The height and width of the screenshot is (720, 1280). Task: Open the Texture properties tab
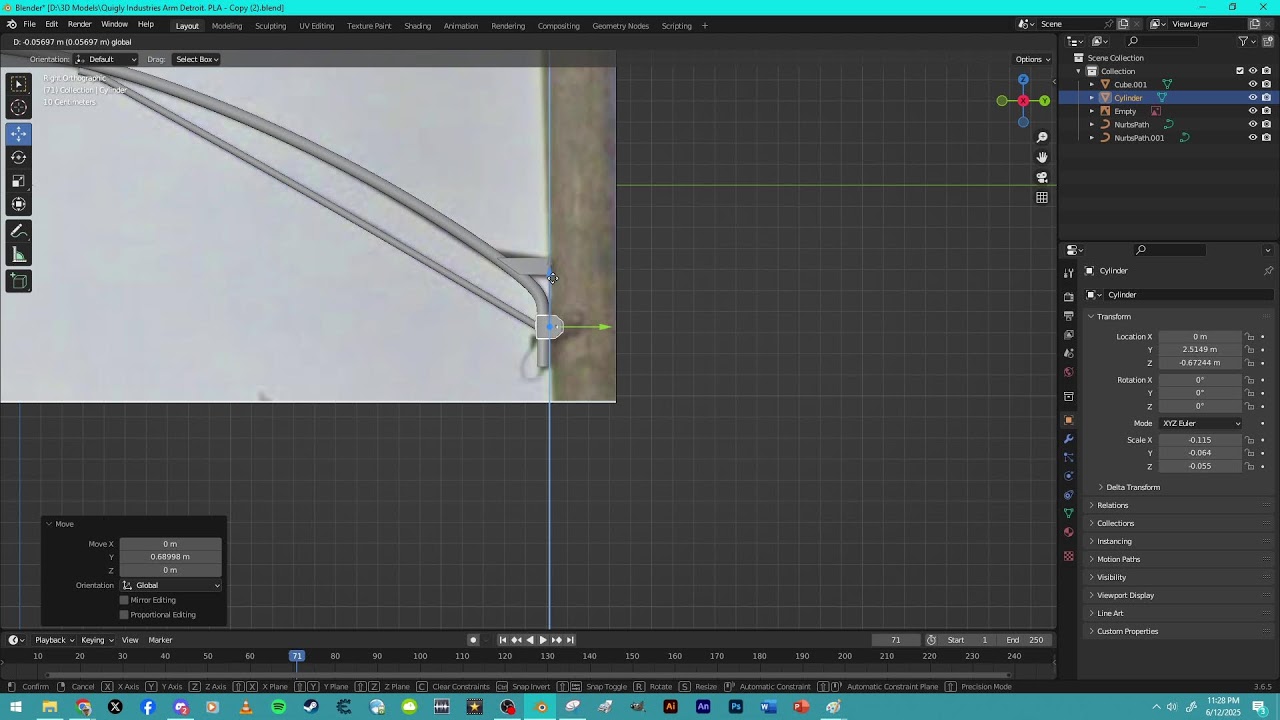click(x=1068, y=556)
